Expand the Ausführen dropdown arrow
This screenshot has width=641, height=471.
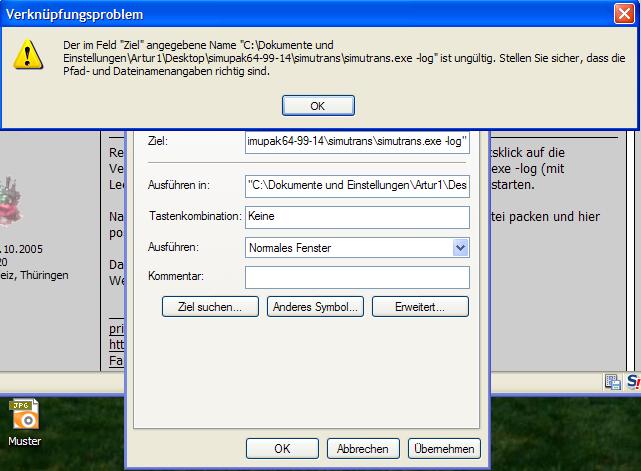[x=460, y=247]
